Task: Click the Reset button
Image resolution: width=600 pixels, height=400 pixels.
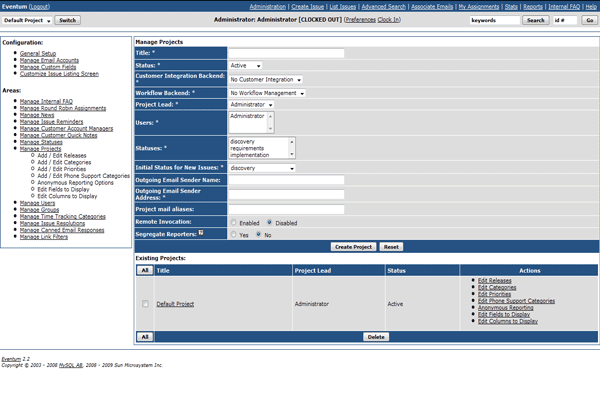Action: tap(391, 247)
